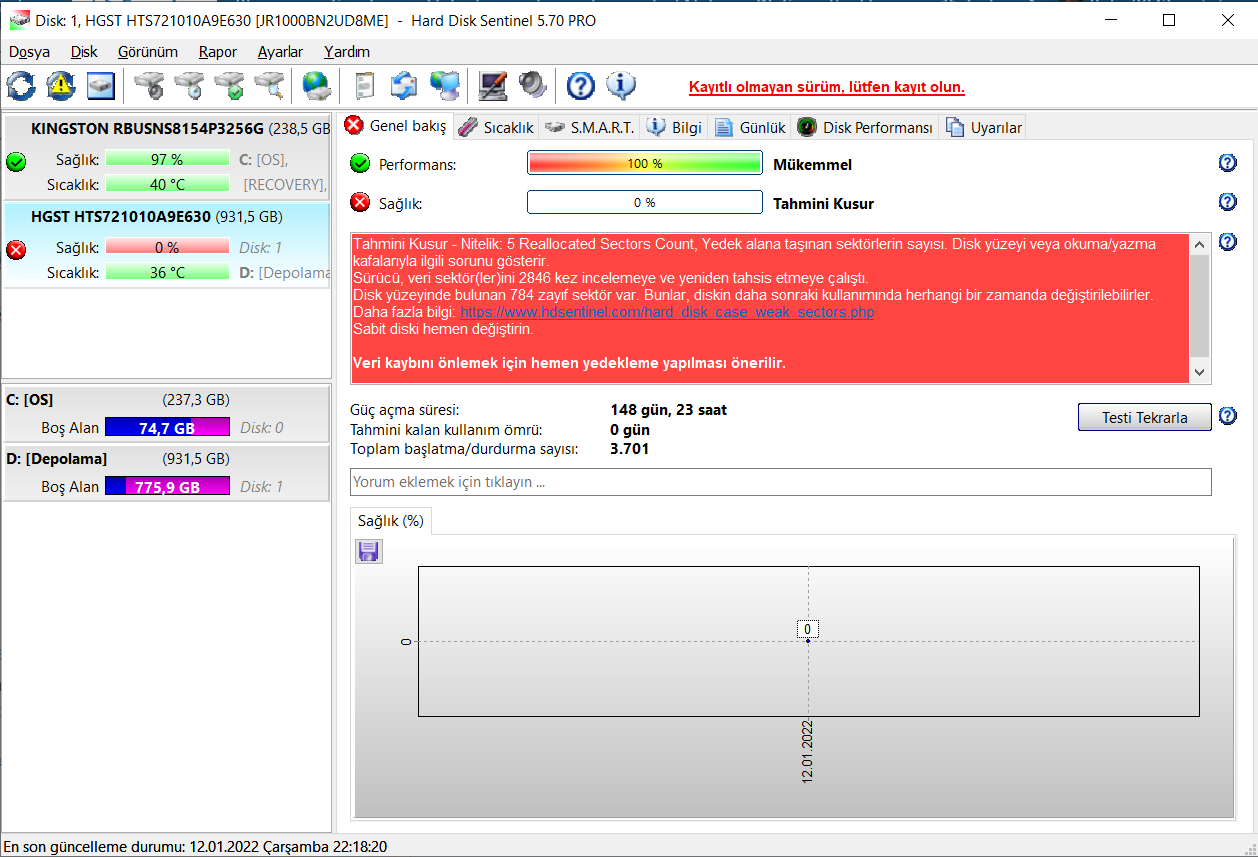Switch to the Uyarılar tab
Image resolution: width=1258 pixels, height=857 pixels.
click(x=984, y=128)
